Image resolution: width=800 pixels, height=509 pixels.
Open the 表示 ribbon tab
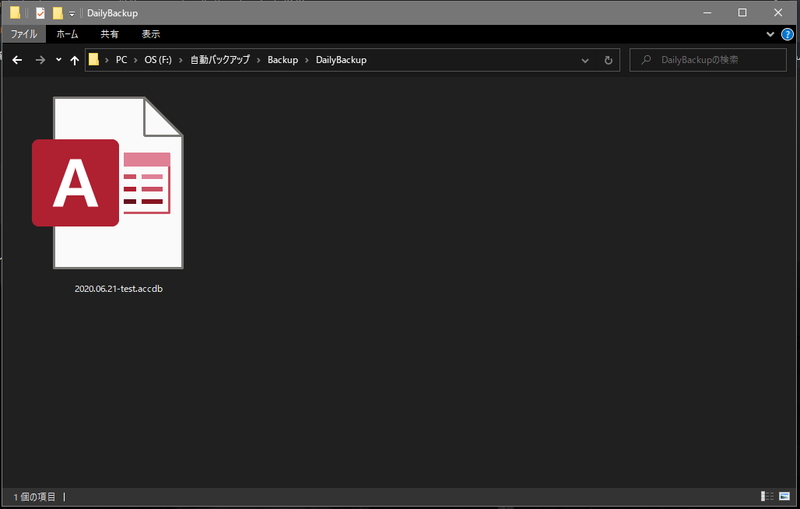click(151, 34)
